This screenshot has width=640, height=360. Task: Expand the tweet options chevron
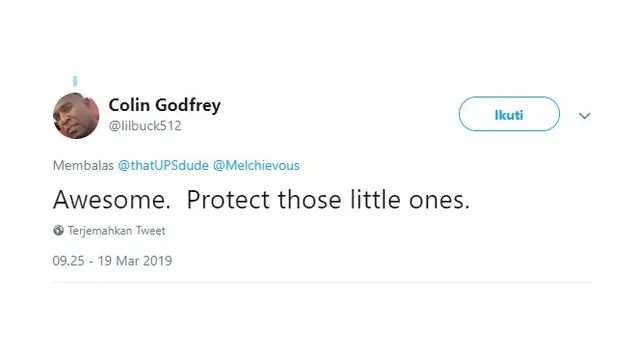tap(584, 116)
